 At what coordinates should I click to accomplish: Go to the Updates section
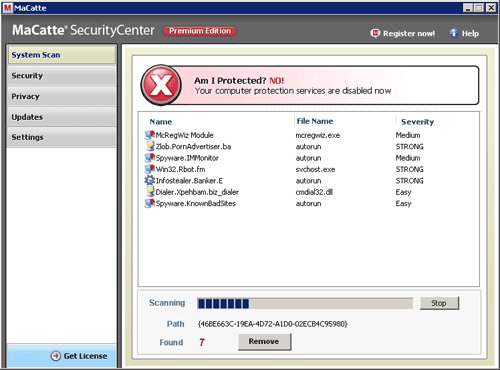click(62, 117)
